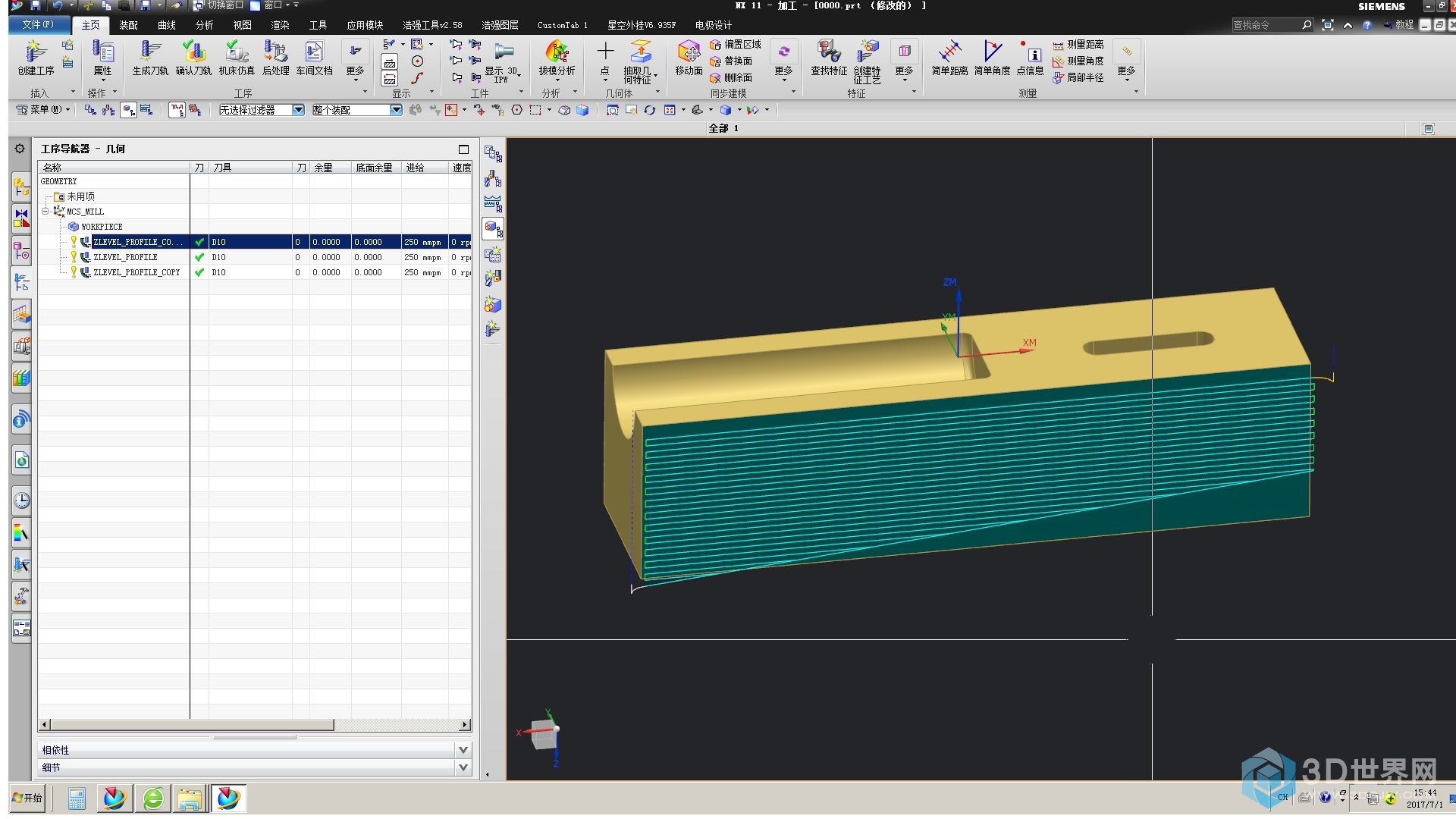Click green checkmark of ZLEVEL_PROFILE row
The height and width of the screenshot is (819, 1456).
click(x=199, y=257)
